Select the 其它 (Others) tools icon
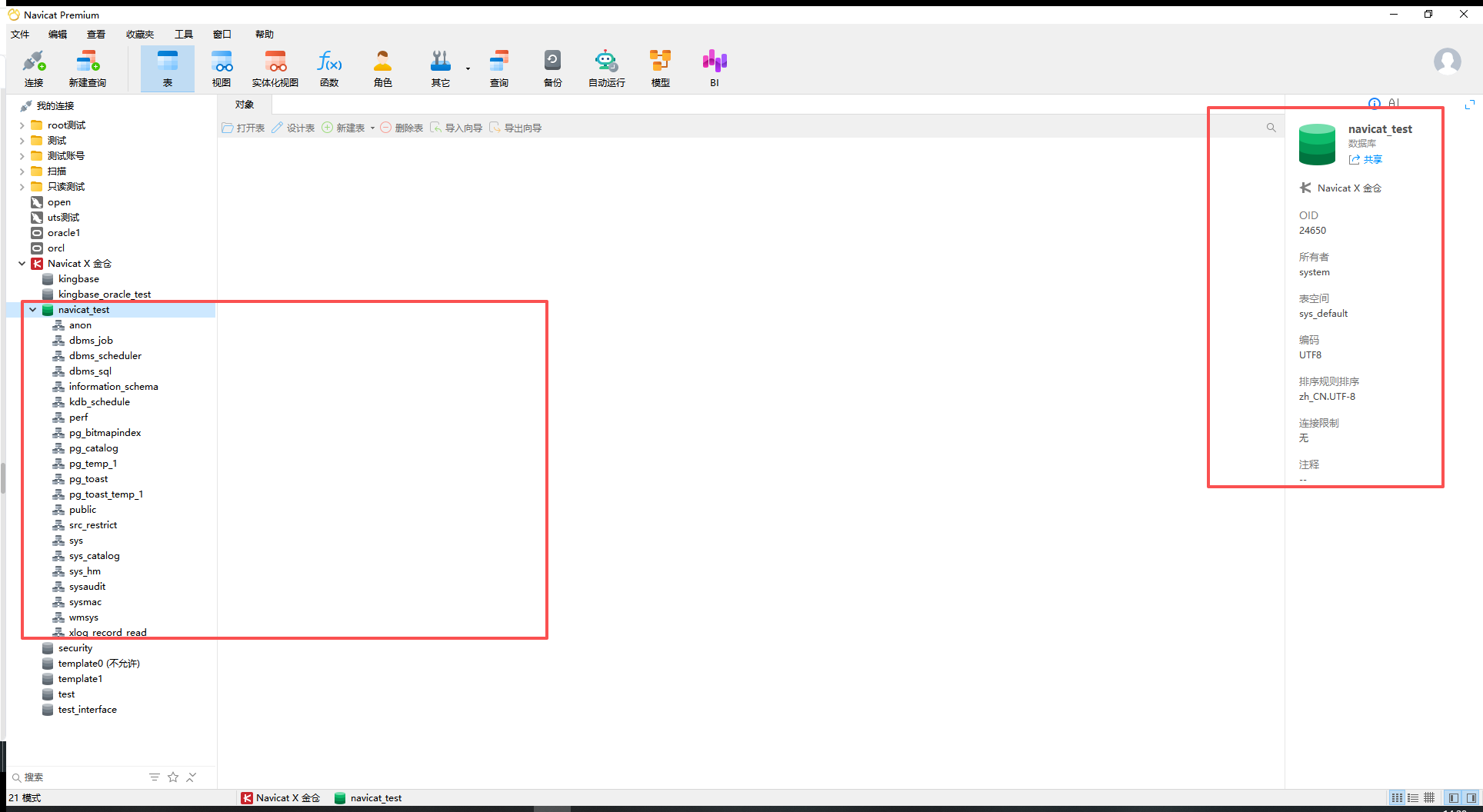1483x812 pixels. coord(441,68)
